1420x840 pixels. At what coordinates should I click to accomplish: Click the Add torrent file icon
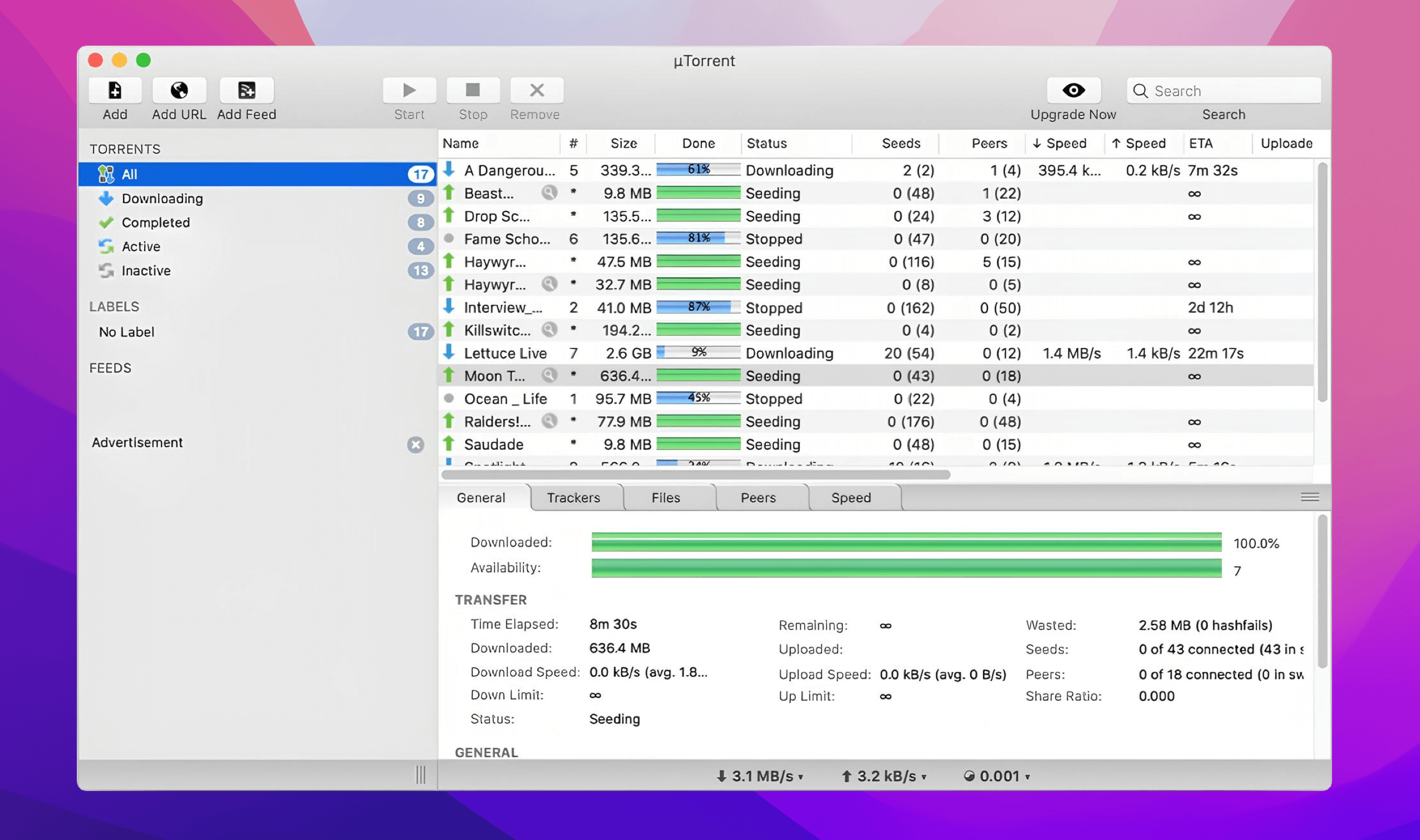point(115,91)
